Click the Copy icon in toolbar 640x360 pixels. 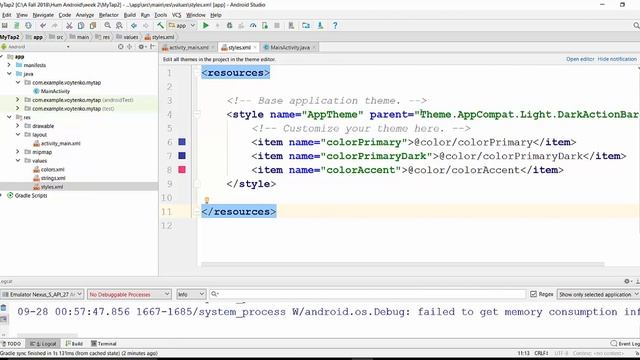click(81, 26)
